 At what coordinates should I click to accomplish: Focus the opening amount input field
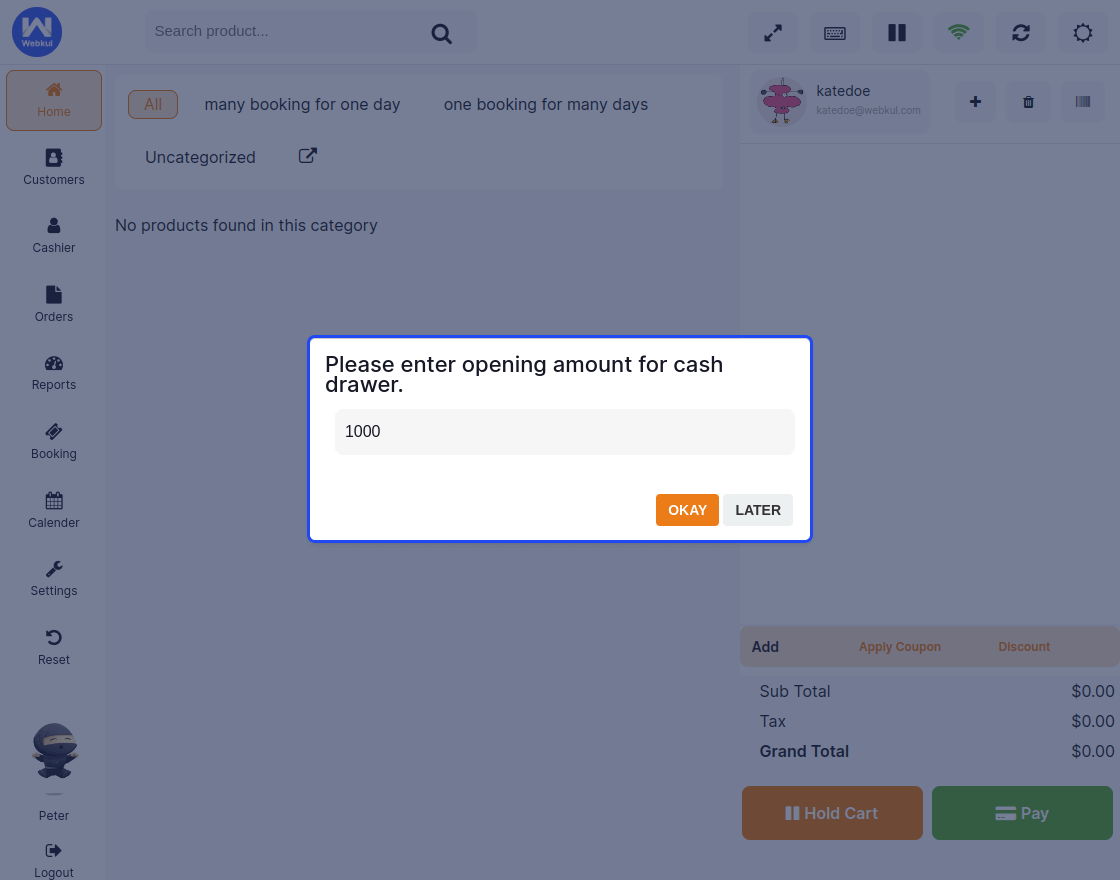[x=564, y=432]
